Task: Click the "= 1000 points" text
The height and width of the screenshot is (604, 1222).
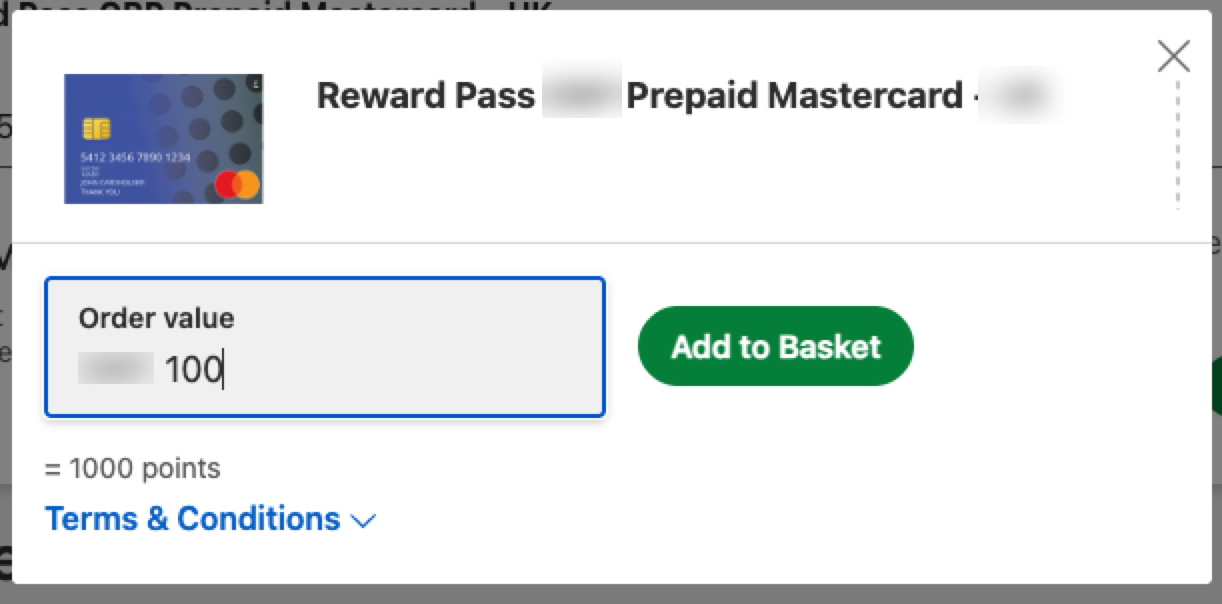Action: [133, 468]
